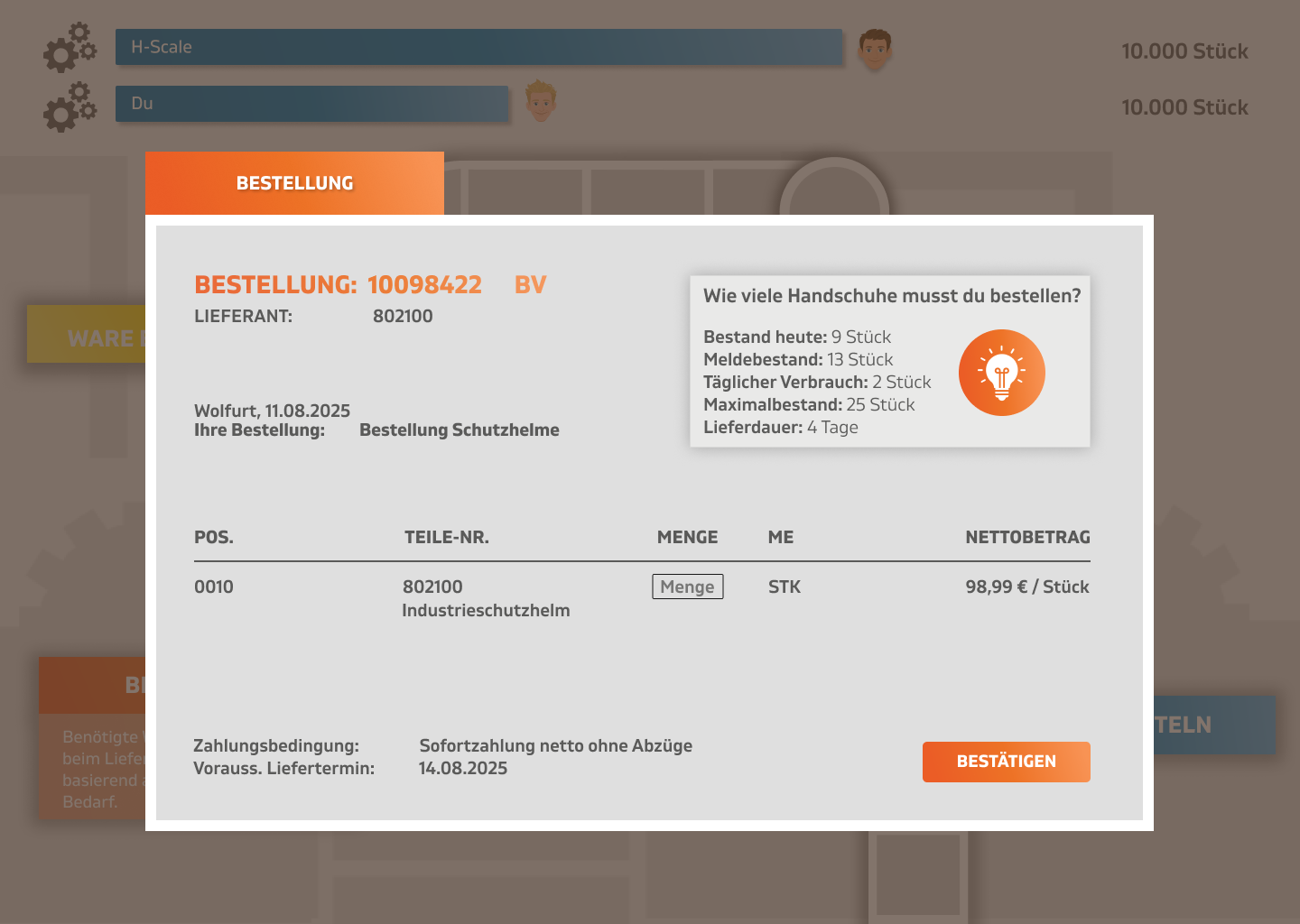Click the NETTOBETRAG column header
This screenshot has height=924, width=1300.
1027,538
